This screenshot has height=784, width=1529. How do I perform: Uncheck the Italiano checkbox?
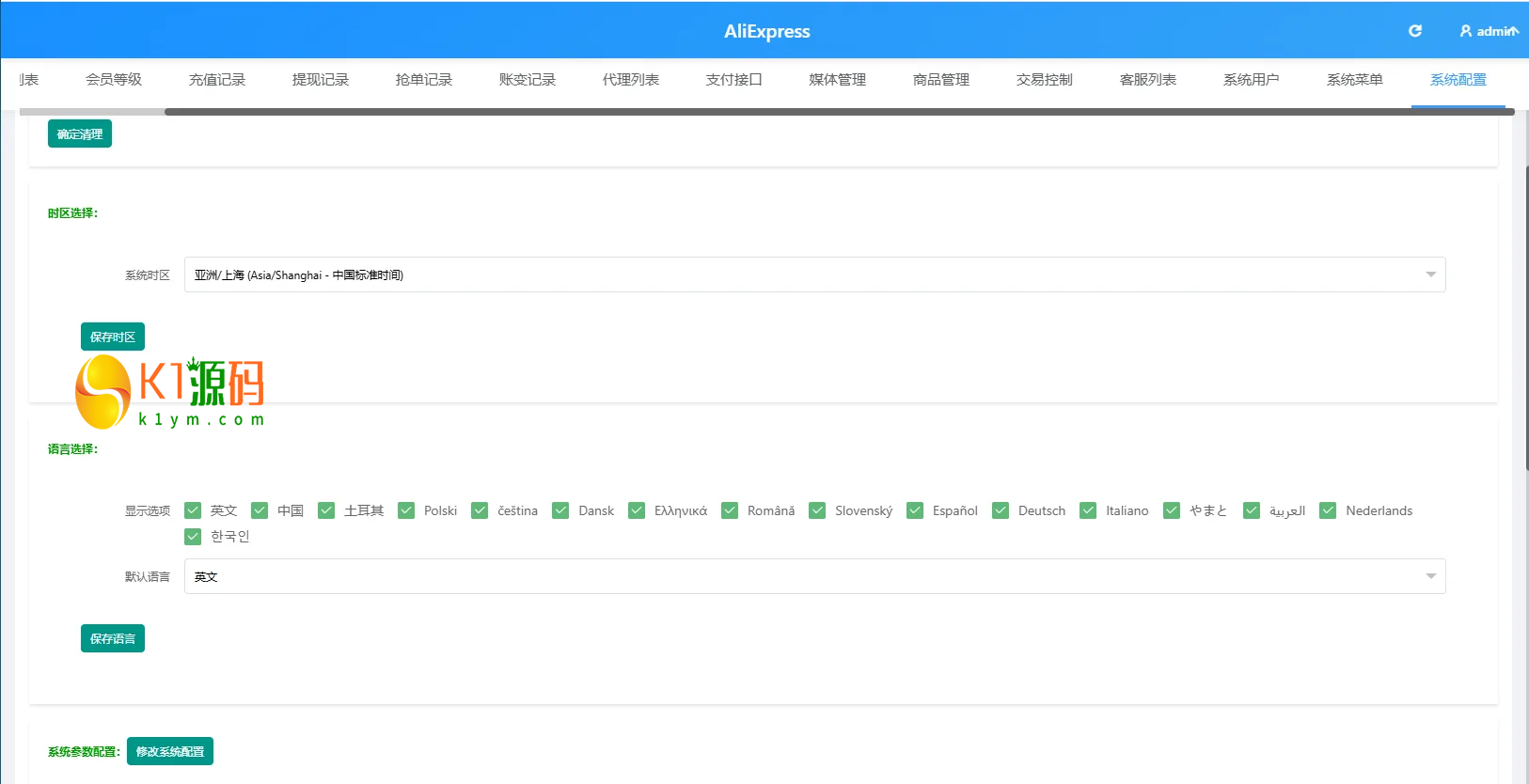pos(1088,510)
